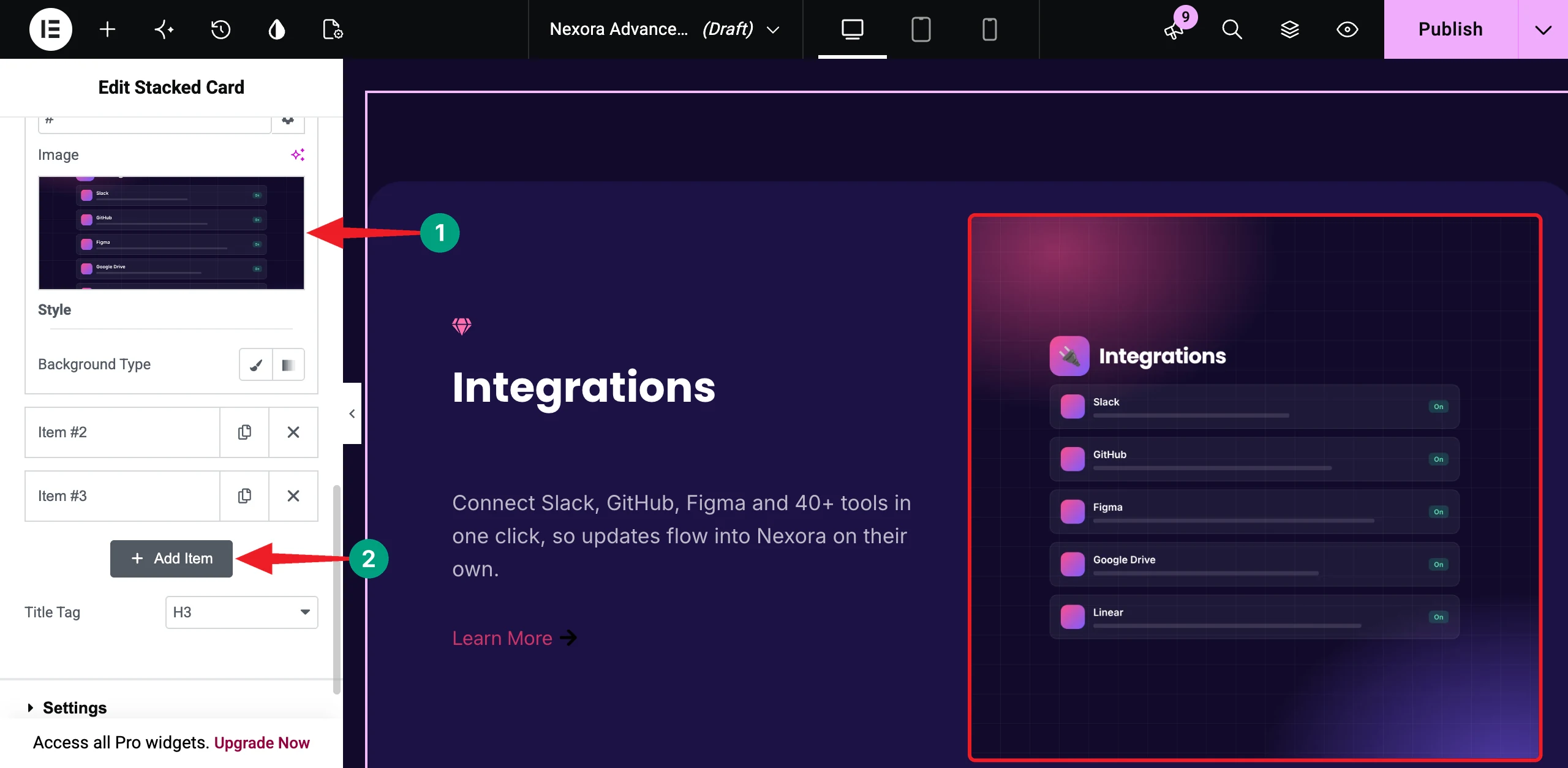
Task: Click the link field input box
Action: (x=154, y=125)
